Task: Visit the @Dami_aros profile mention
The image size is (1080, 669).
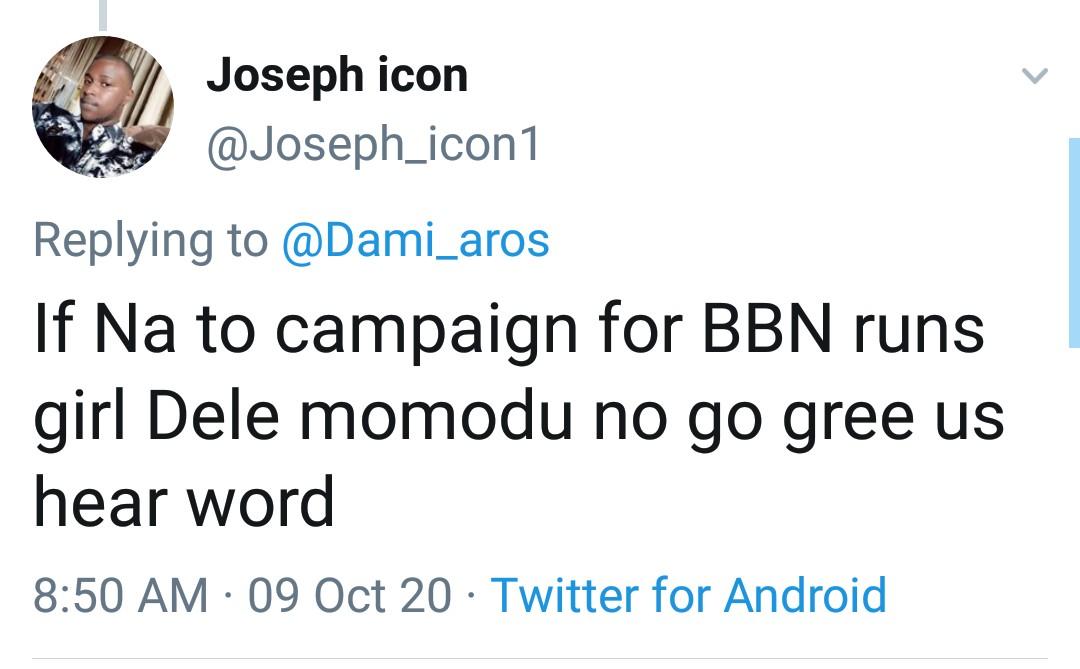Action: pyautogui.click(x=415, y=240)
